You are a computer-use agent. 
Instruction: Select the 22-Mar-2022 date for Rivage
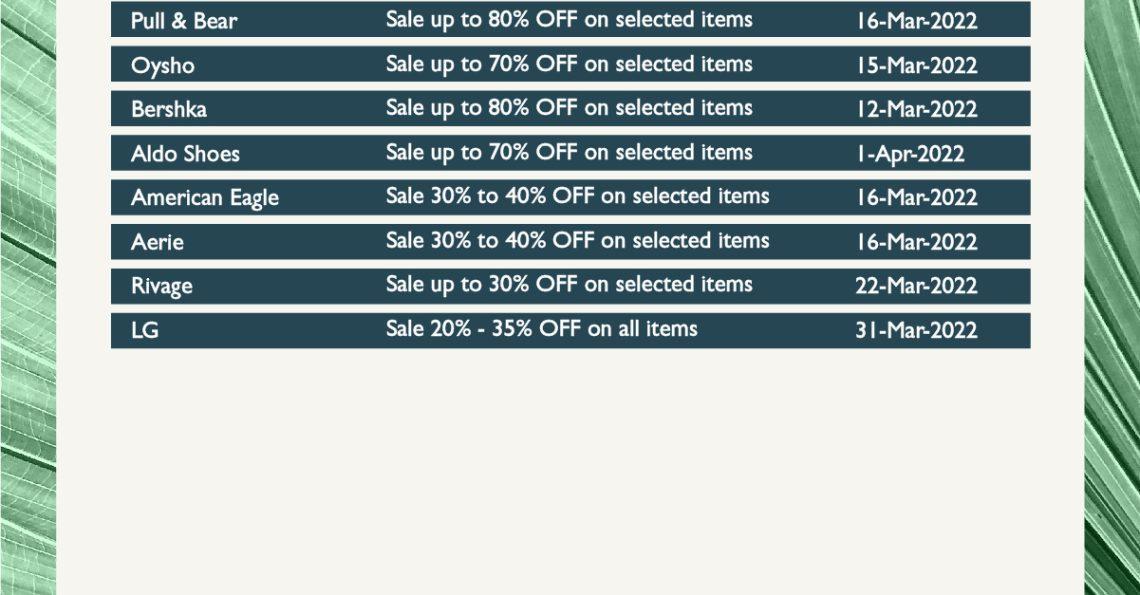[916, 286]
